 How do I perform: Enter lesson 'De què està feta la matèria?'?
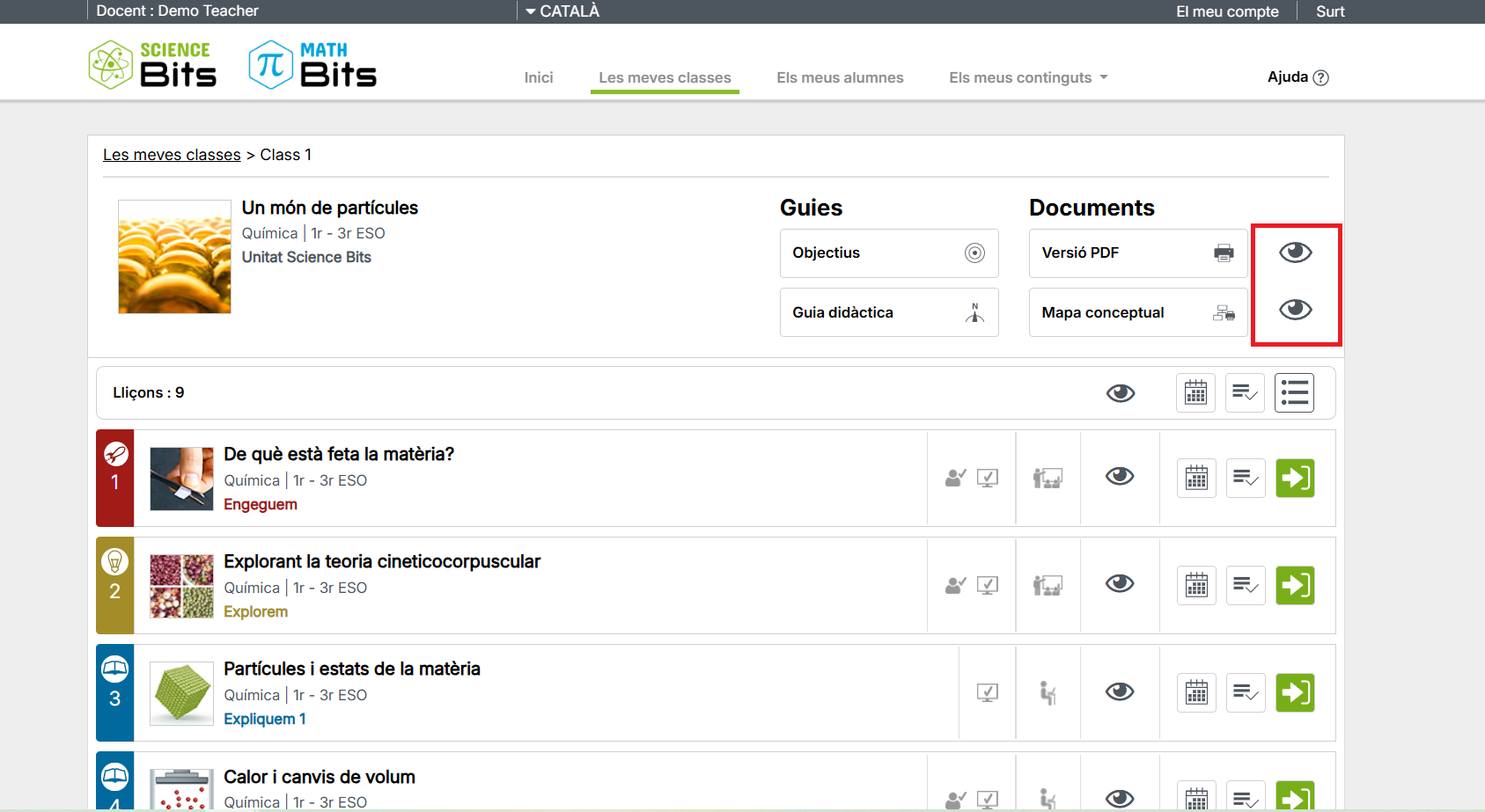click(1295, 479)
